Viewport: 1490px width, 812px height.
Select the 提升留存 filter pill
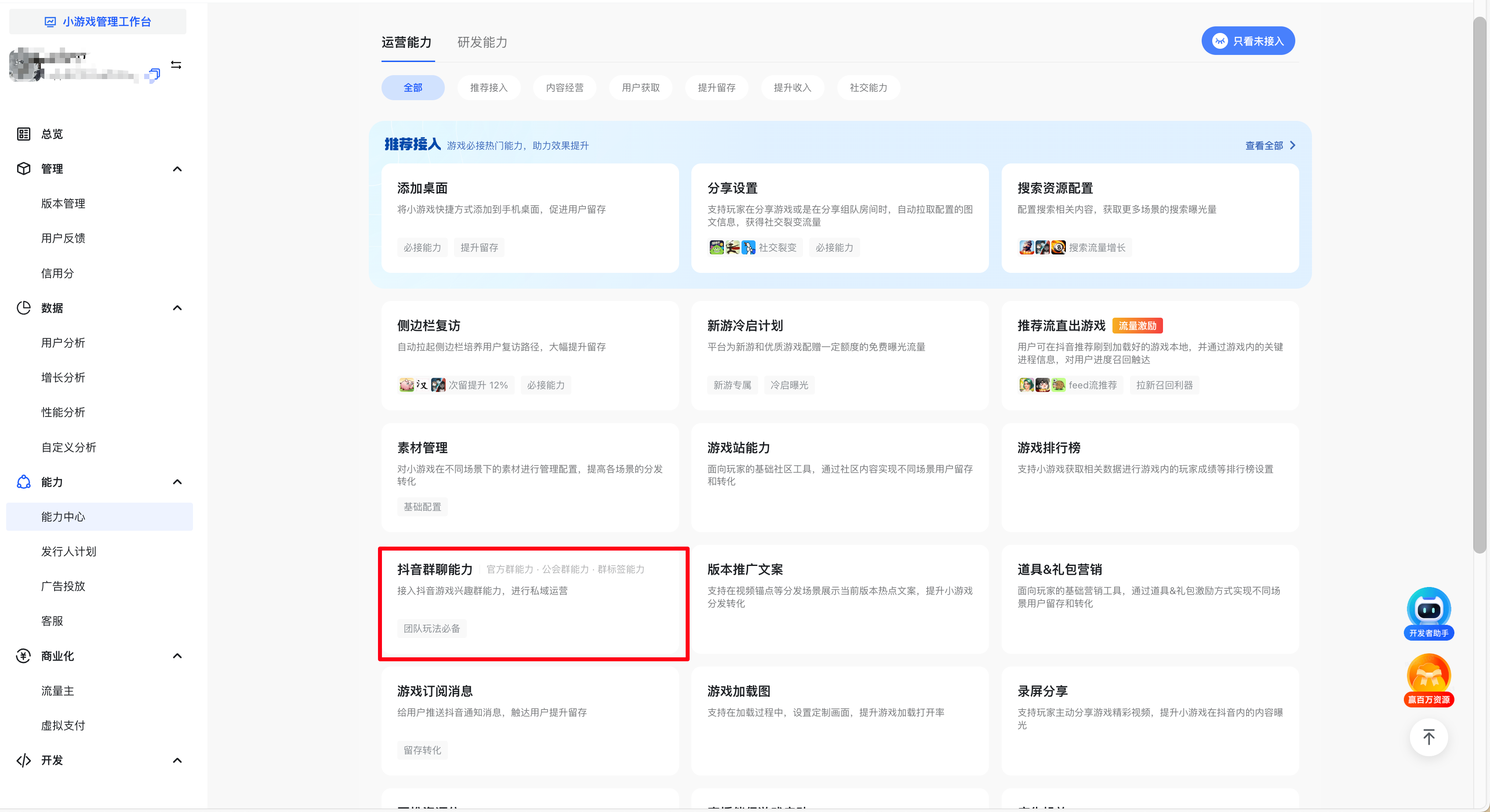point(716,87)
